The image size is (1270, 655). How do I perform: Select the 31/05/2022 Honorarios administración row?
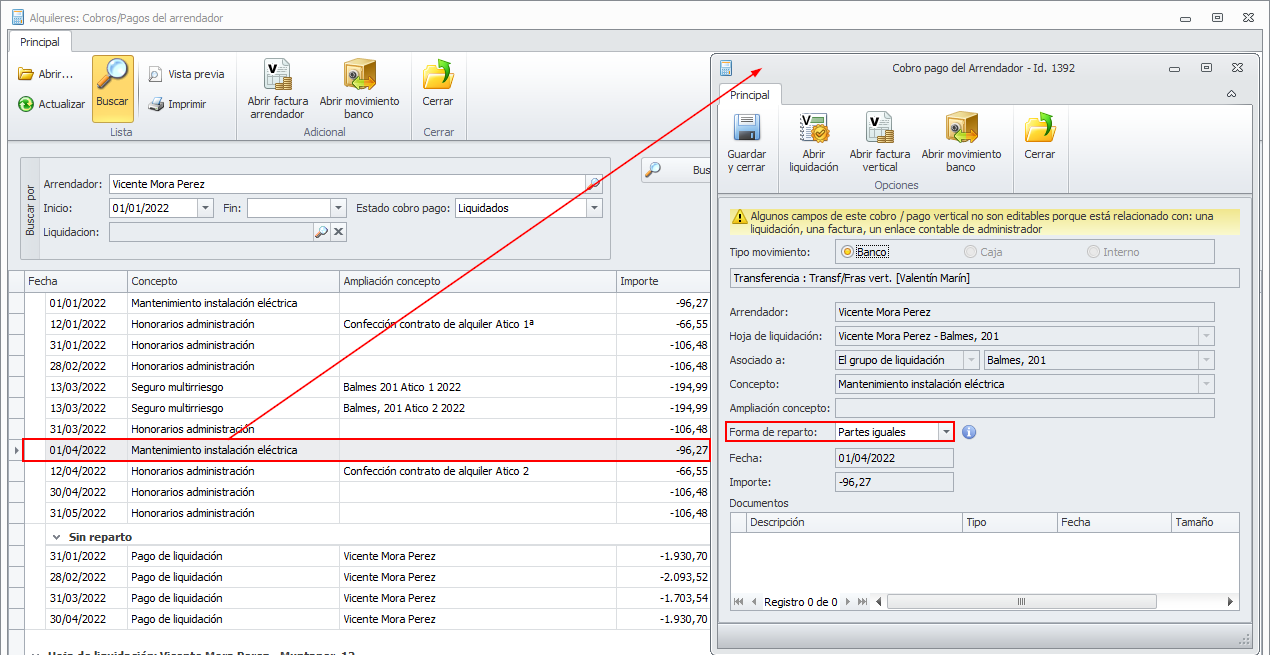pos(367,513)
